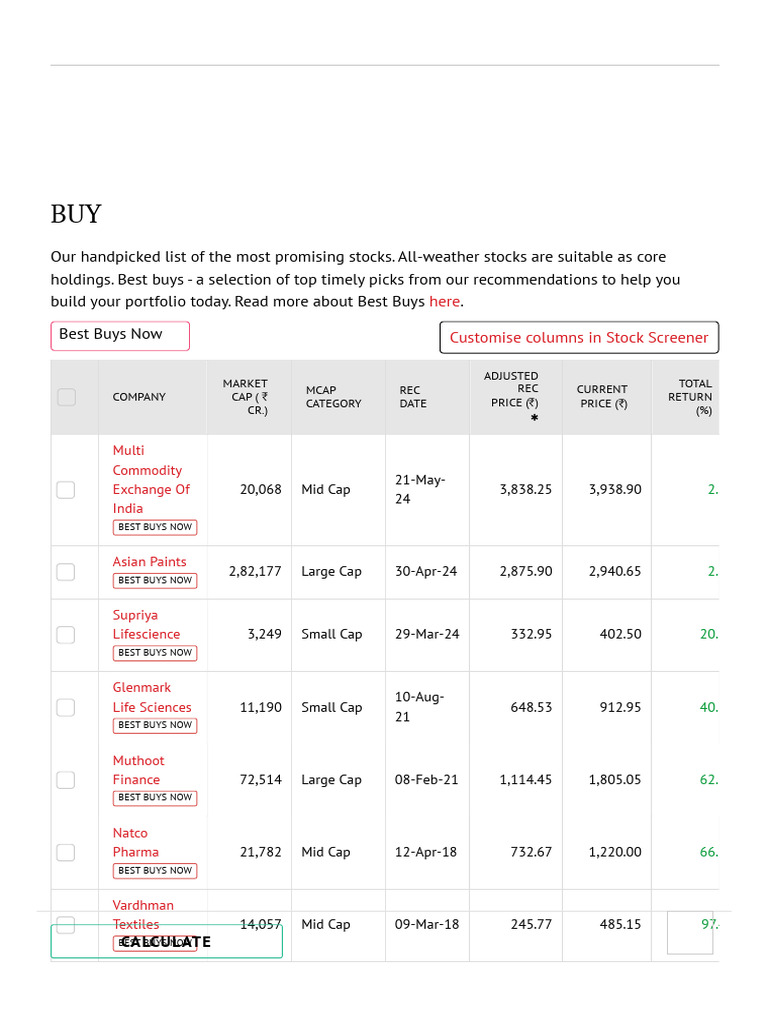Image resolution: width=768 pixels, height=1024 pixels.
Task: Check the Multi Commodity Exchange Of India row
Action: tap(65, 490)
